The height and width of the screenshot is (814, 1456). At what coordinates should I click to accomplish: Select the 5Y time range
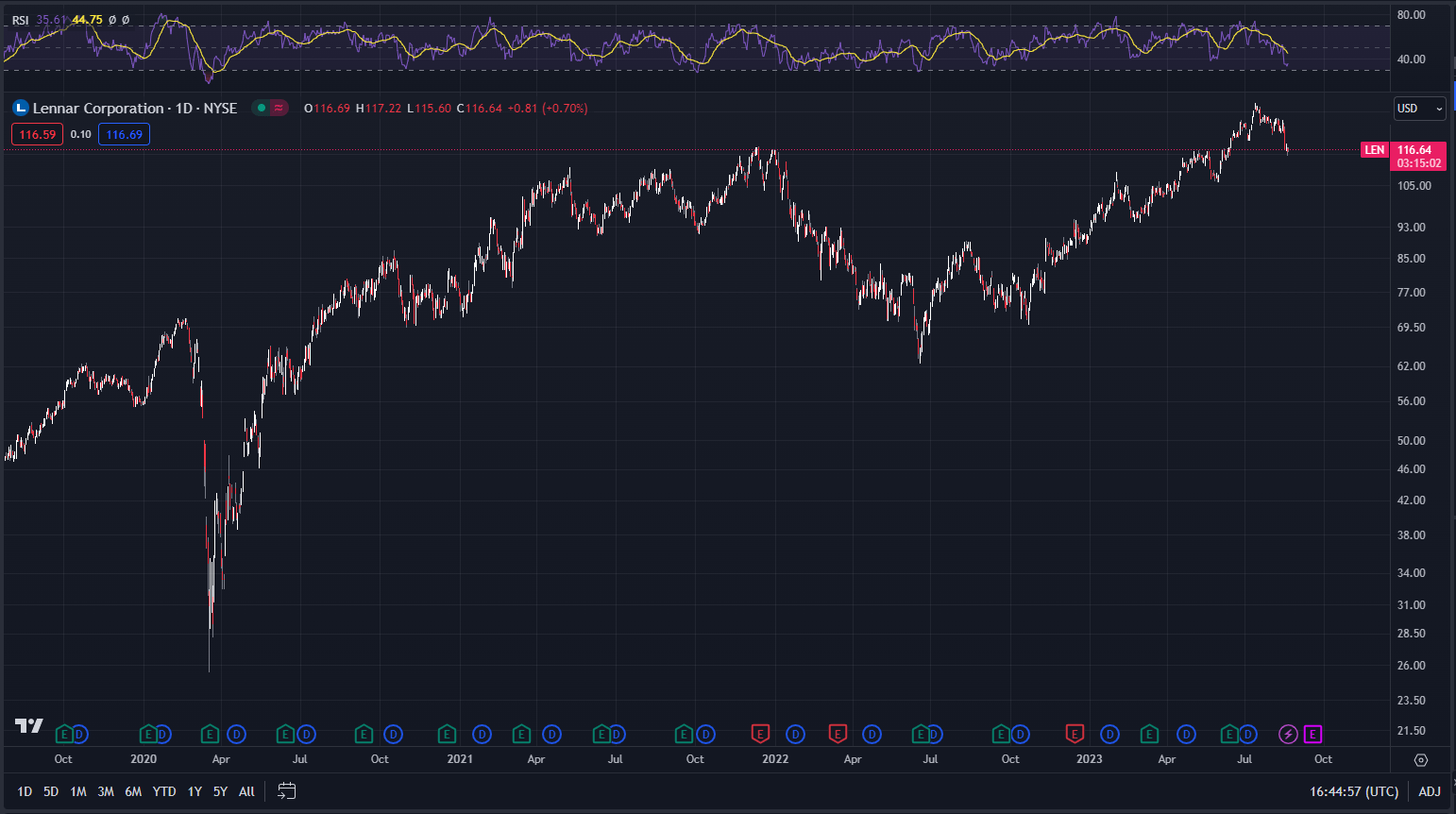click(x=220, y=791)
